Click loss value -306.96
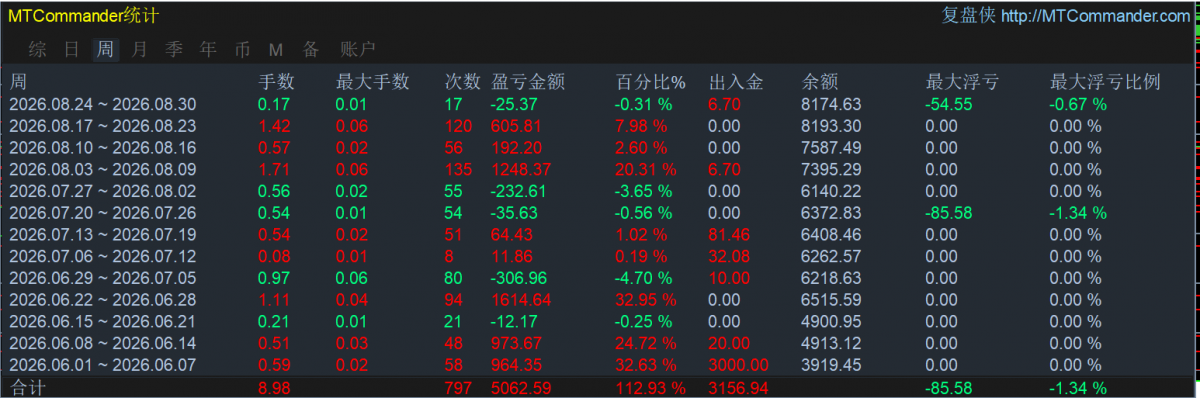 tap(520, 278)
